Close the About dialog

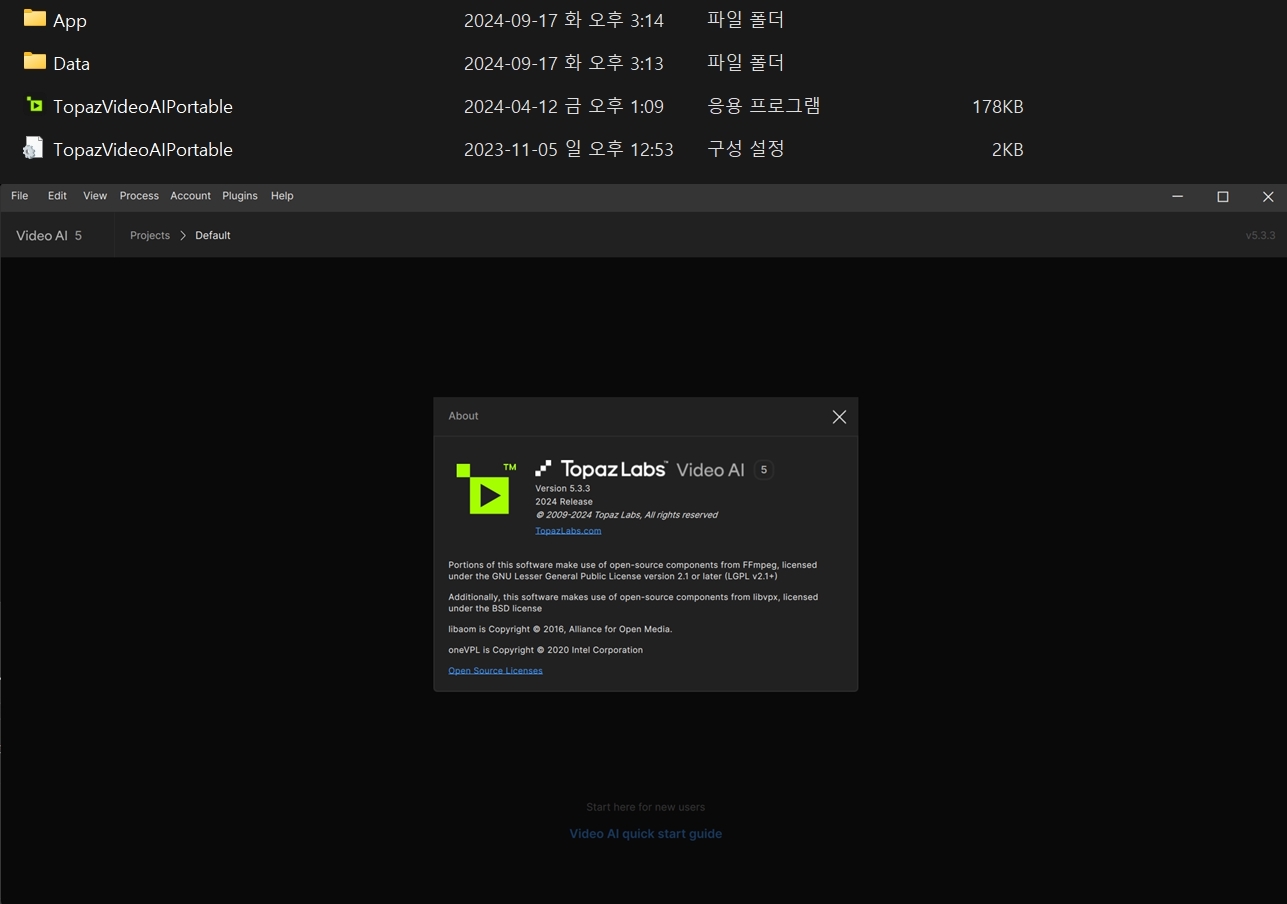coord(839,417)
